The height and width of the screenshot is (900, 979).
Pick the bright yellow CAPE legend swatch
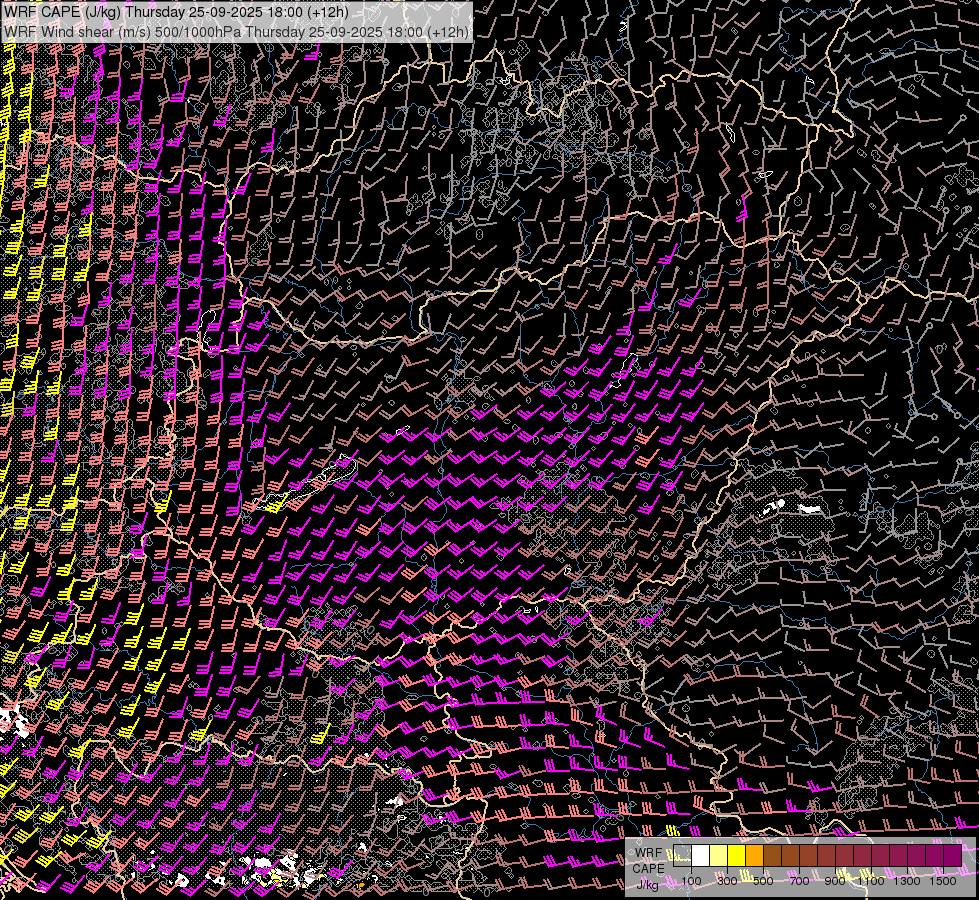click(736, 855)
